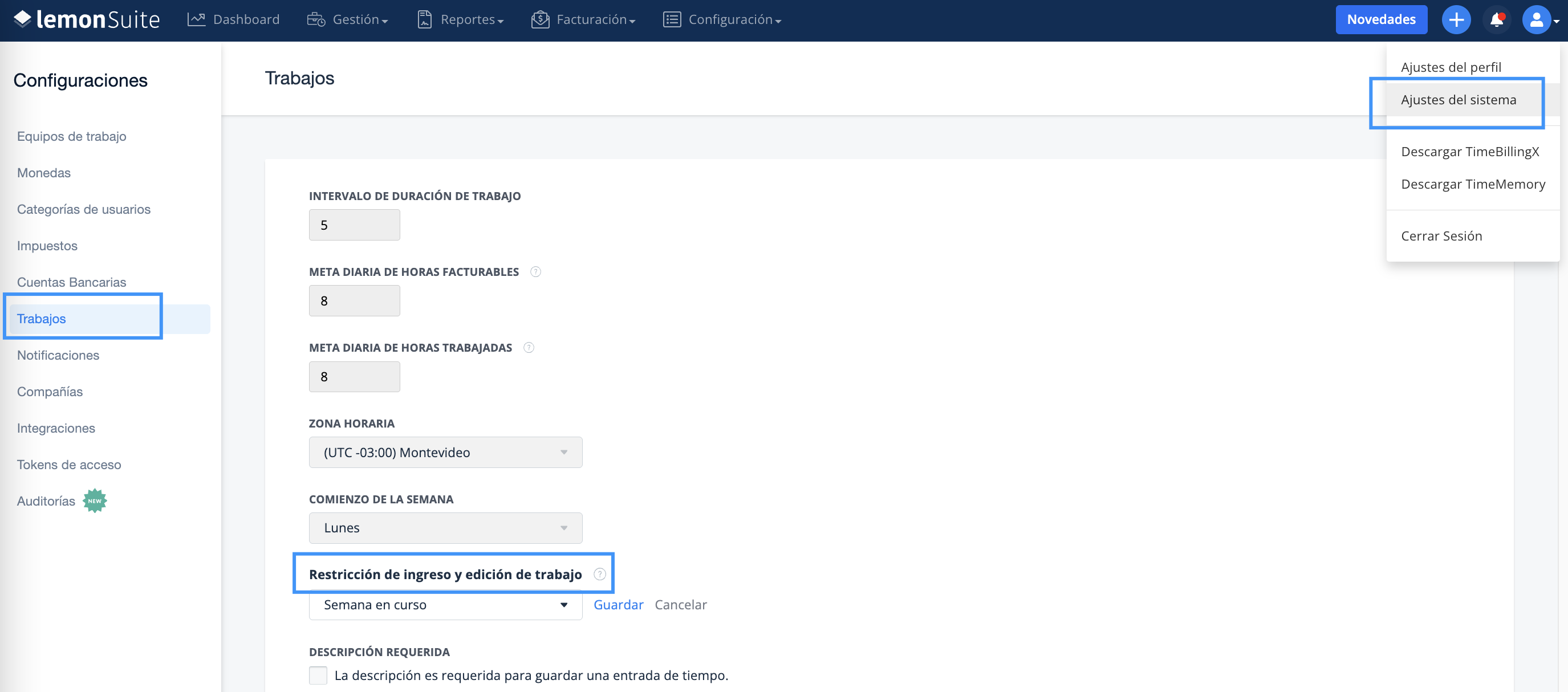The image size is (1568, 692).
Task: Expand the Reportes menu
Action: click(x=472, y=19)
